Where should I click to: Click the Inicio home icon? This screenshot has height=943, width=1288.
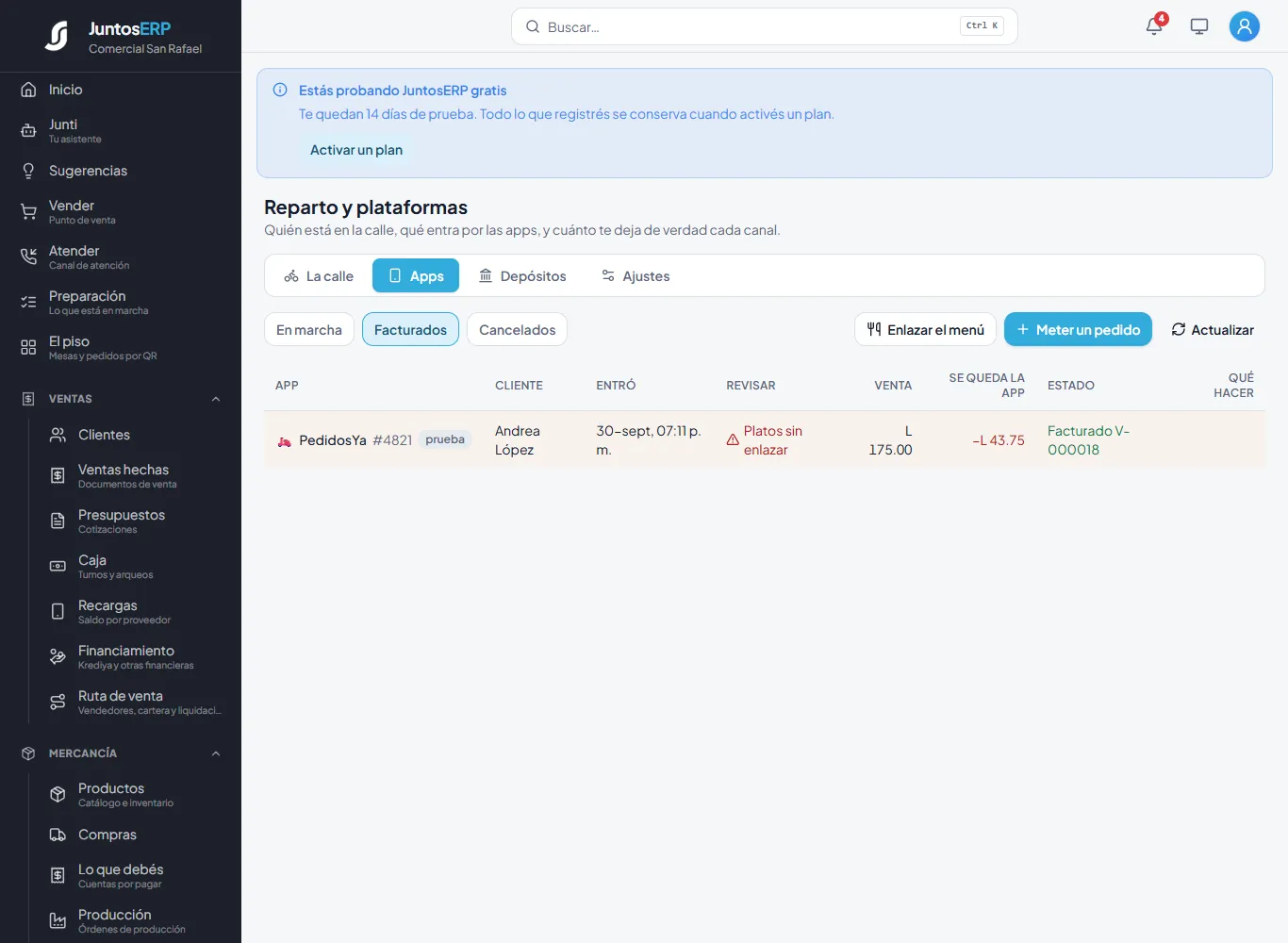pos(28,90)
